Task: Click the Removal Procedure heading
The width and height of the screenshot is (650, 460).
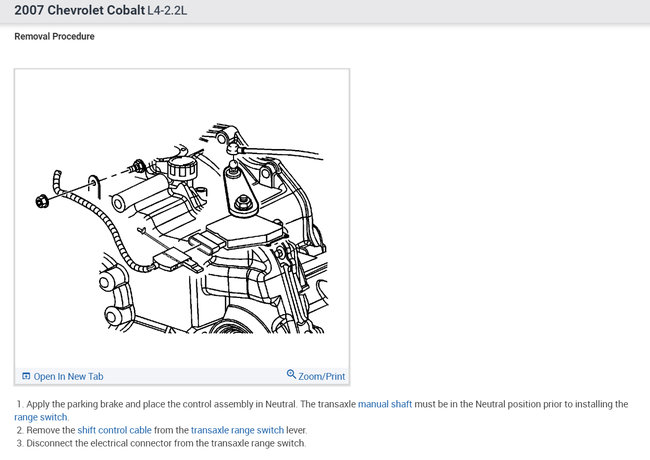Action: 54,36
